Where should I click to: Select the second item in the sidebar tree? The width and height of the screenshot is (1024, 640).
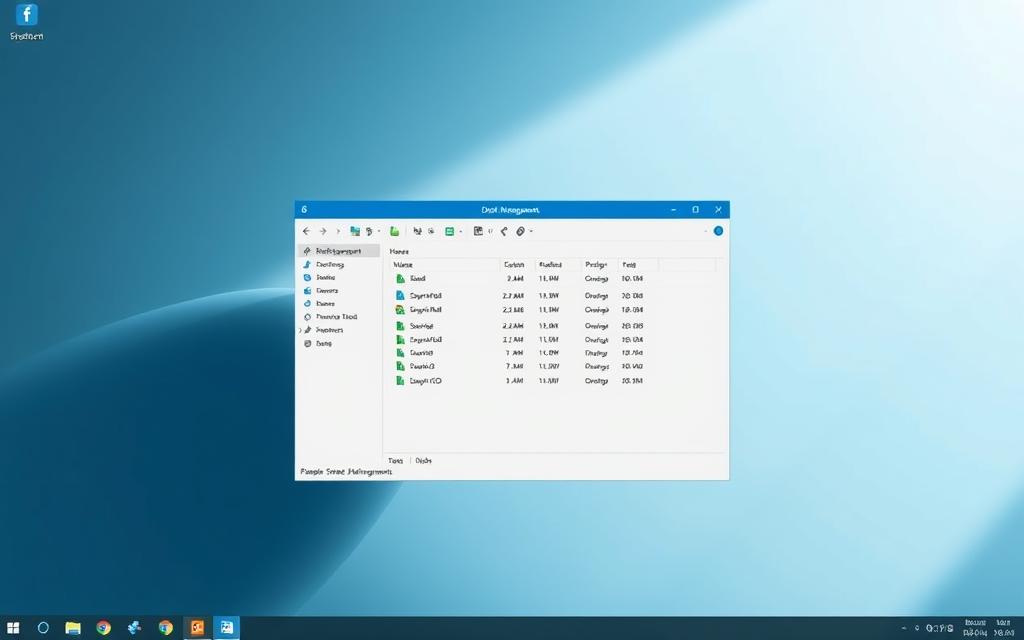coord(329,265)
